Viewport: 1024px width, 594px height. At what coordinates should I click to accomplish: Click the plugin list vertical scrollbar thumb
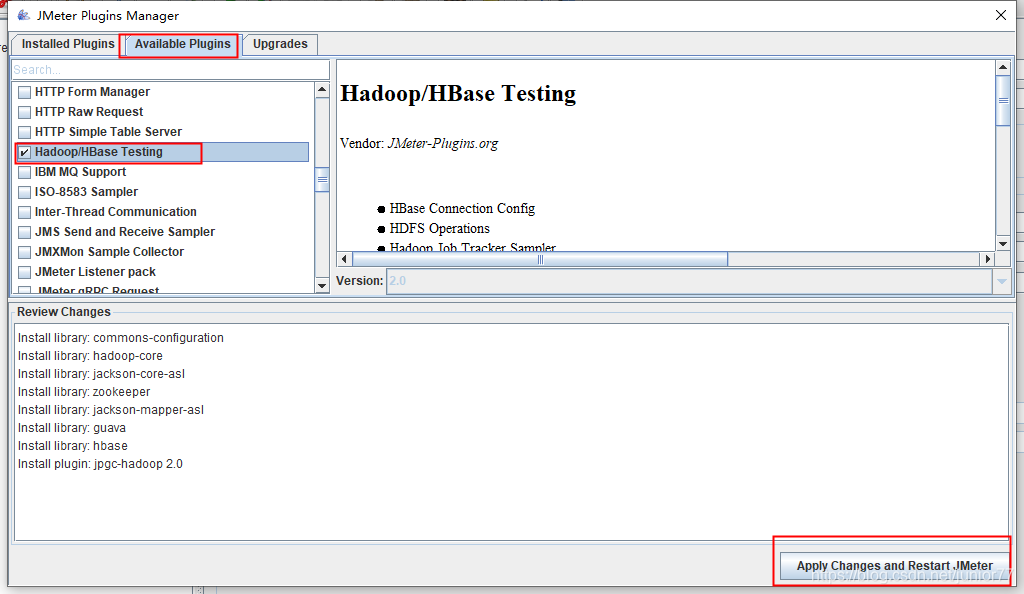[x=322, y=180]
